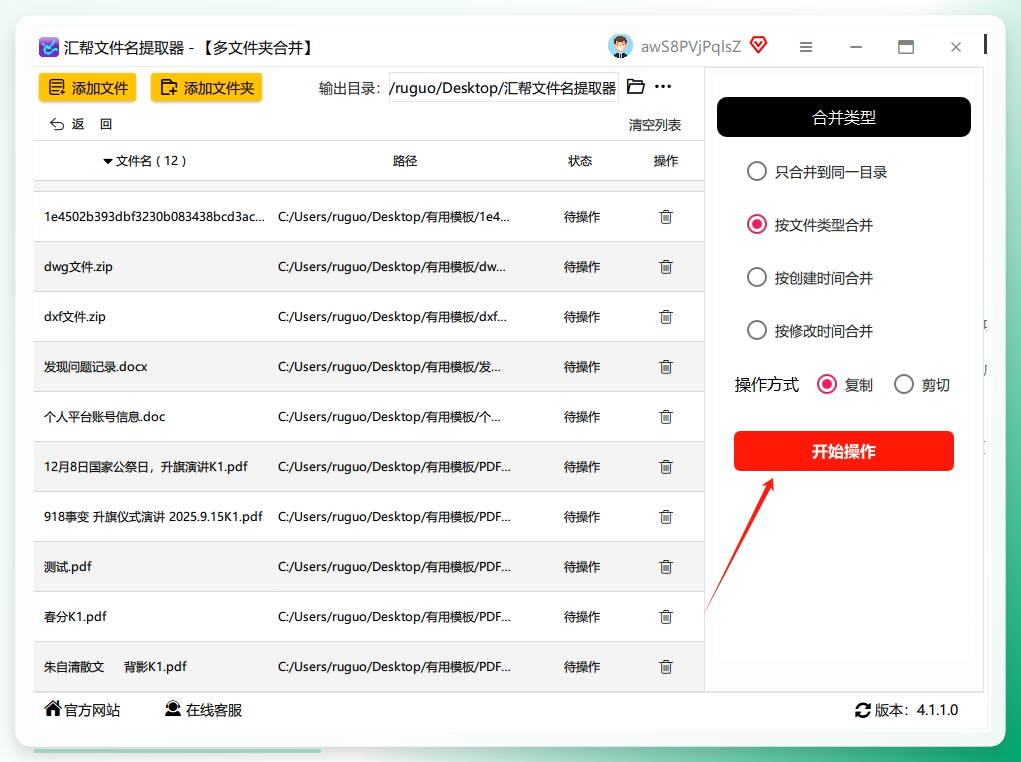This screenshot has height=762, width=1021.
Task: Select file 朱自清散文 背影K1.pdf
Action: (x=115, y=667)
